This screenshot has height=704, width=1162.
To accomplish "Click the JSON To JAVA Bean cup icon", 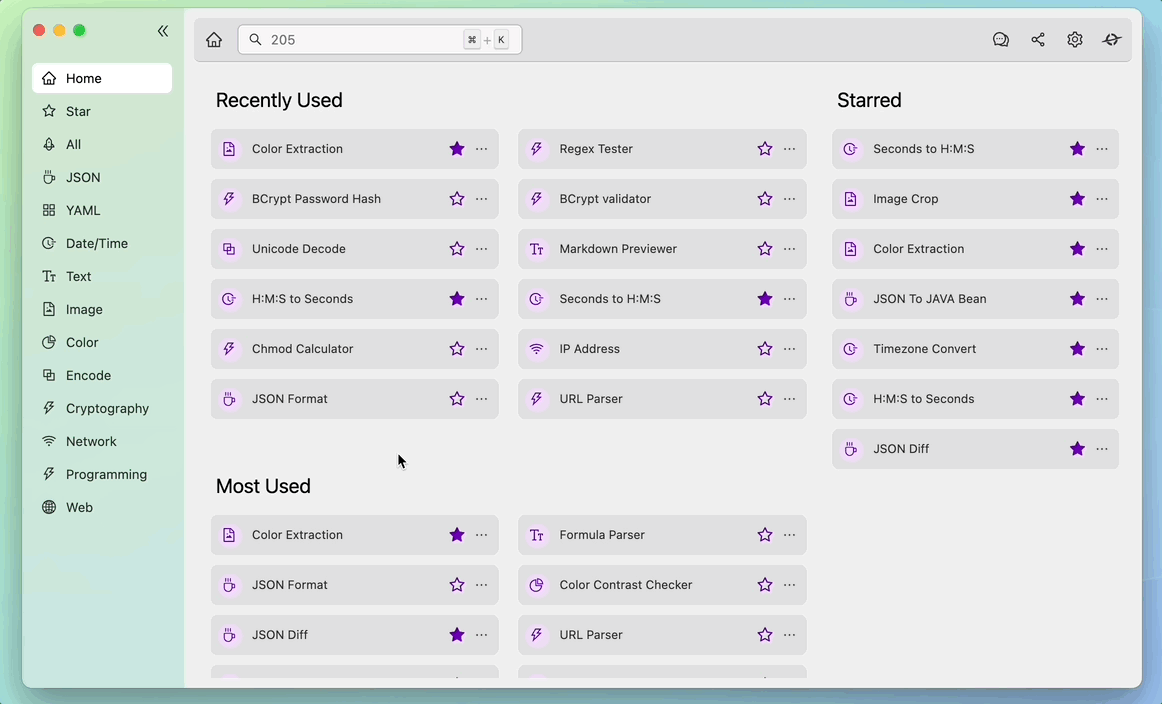I will pos(850,299).
